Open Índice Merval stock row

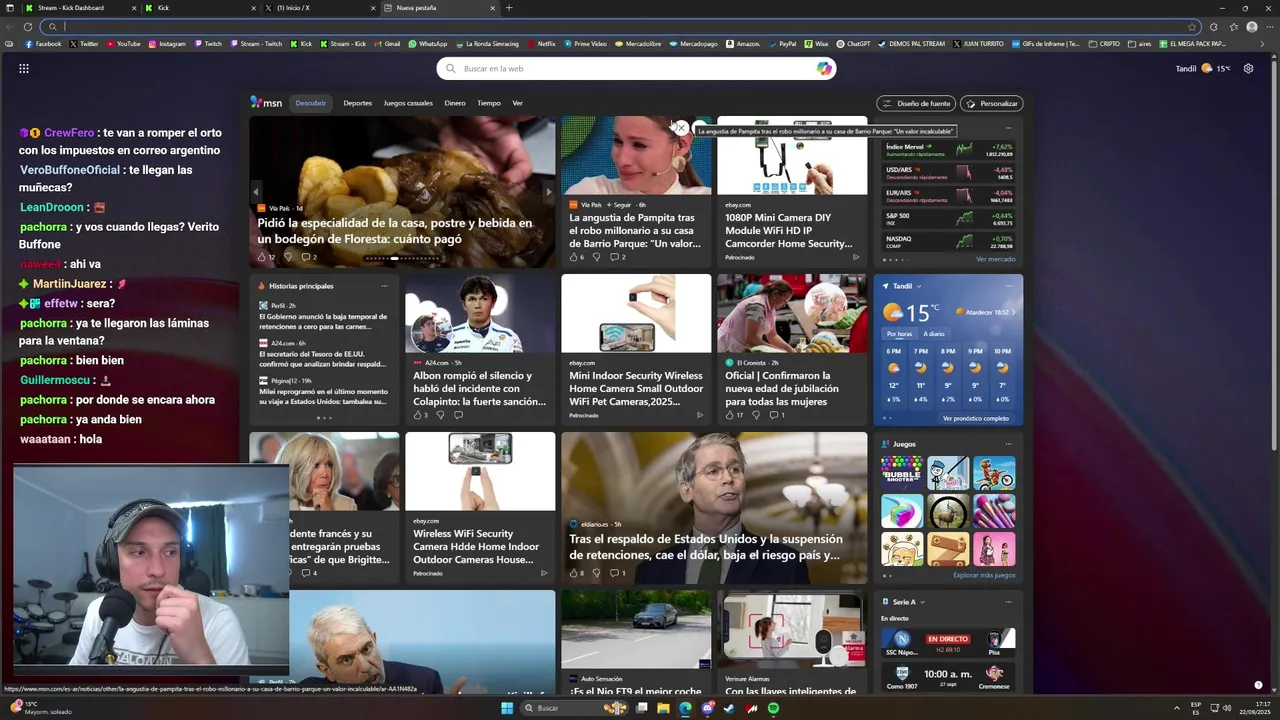coord(949,150)
